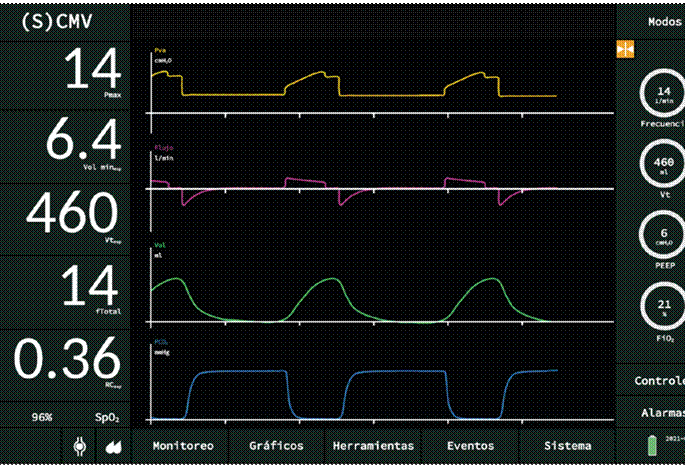Screen dimensions: 685x466
Task: Open the Gráficos tab
Action: click(276, 446)
